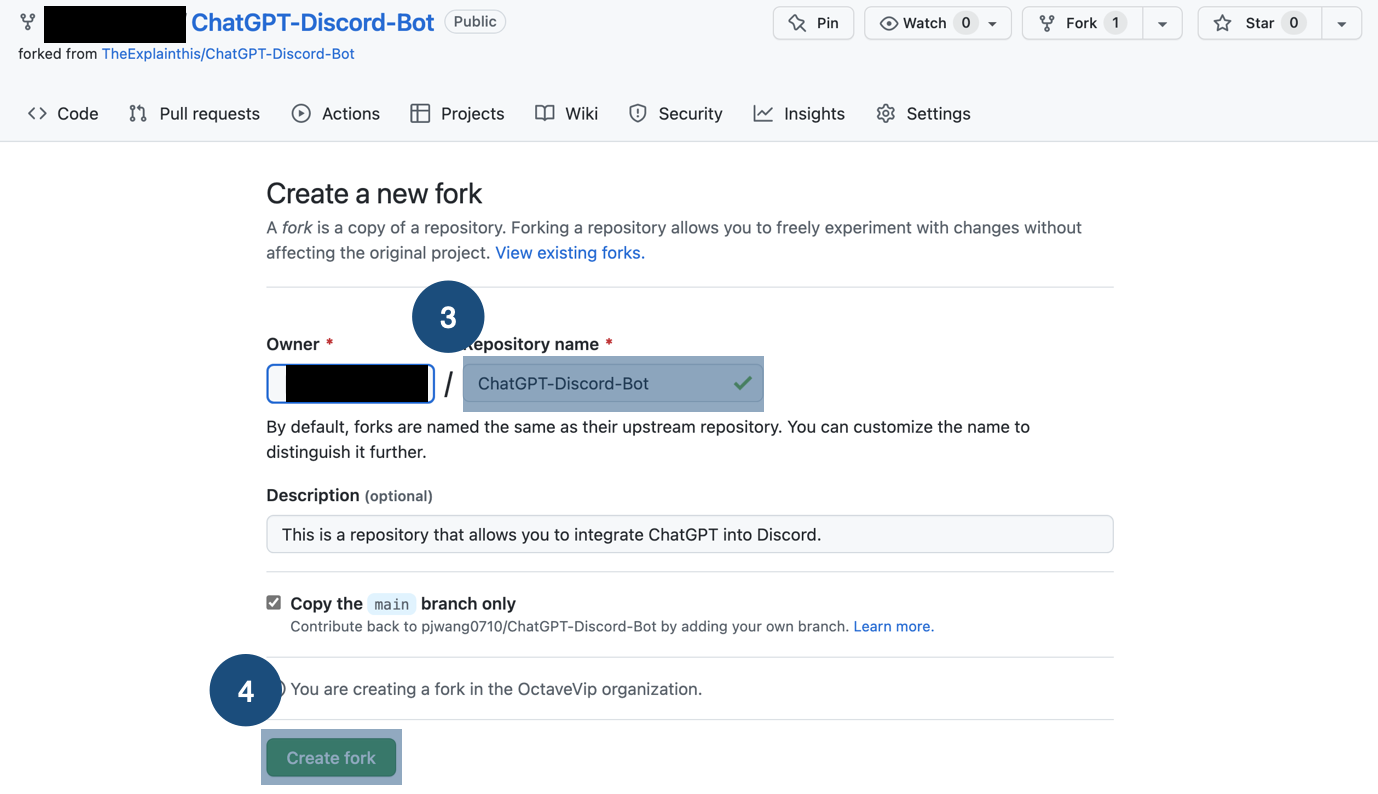1378x794 pixels.
Task: Open the Star dropdown arrow
Action: (x=1341, y=22)
